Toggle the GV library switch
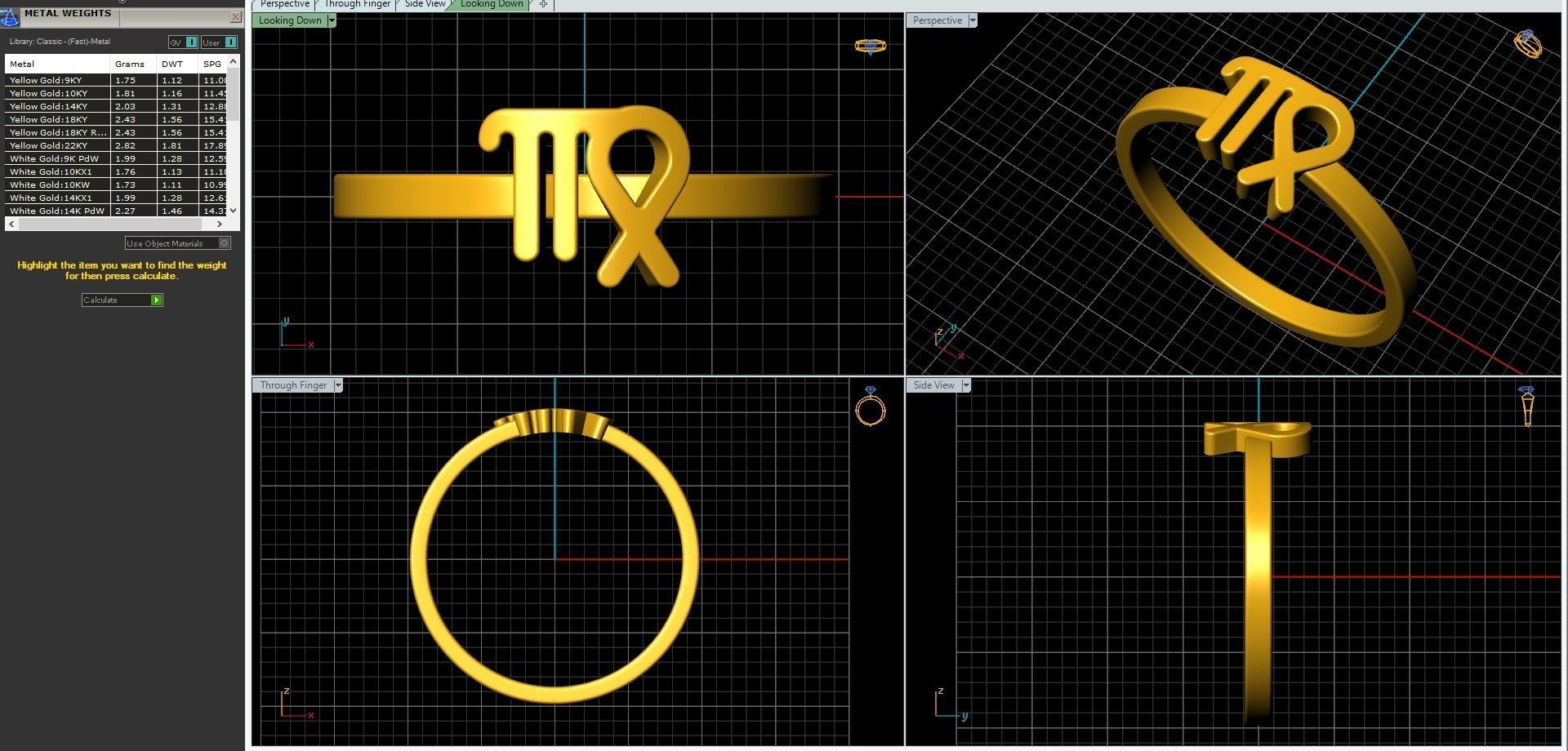 tap(183, 42)
